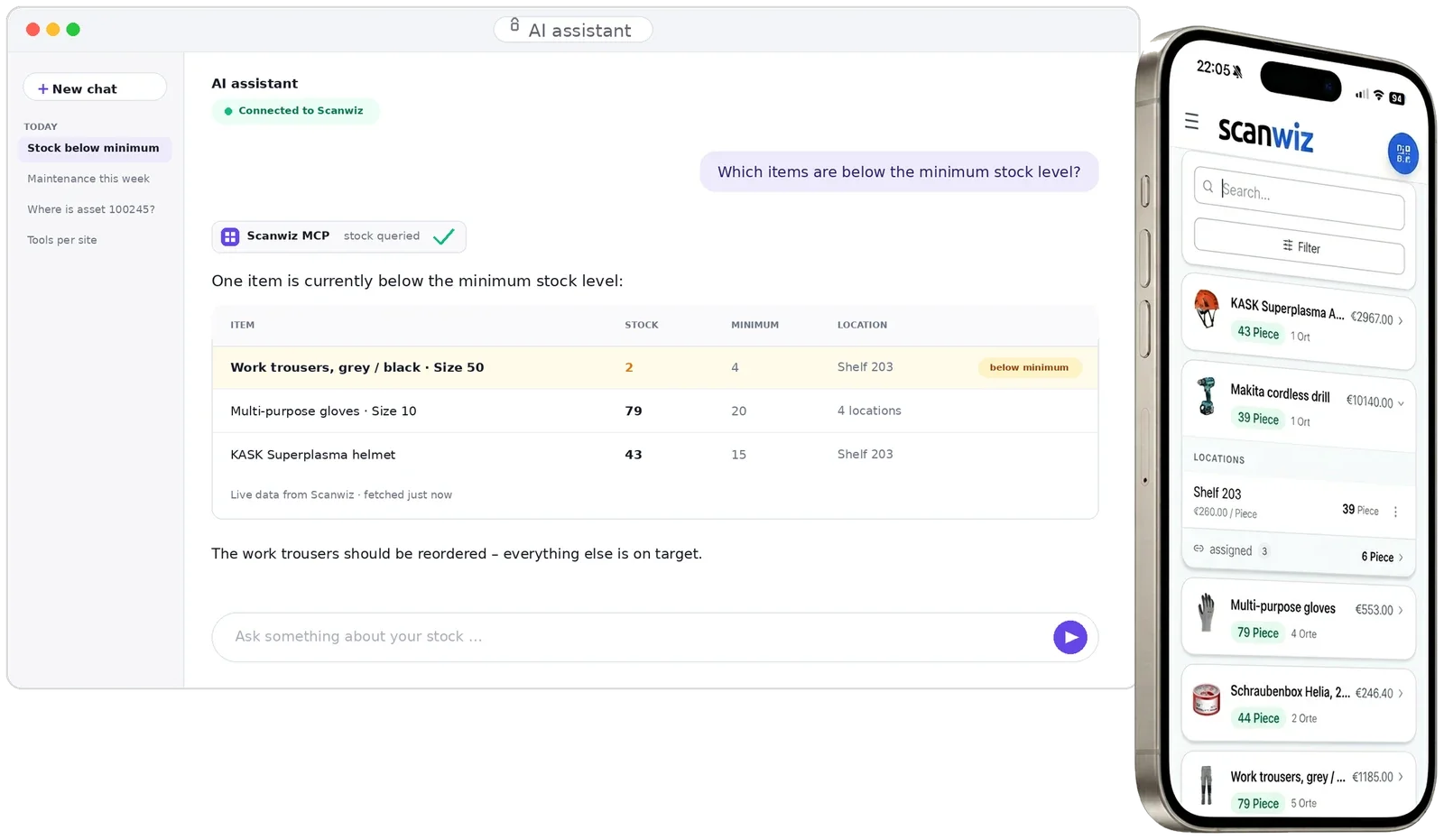Click the link icon beside assigned
1444x840 pixels.
pyautogui.click(x=1199, y=548)
